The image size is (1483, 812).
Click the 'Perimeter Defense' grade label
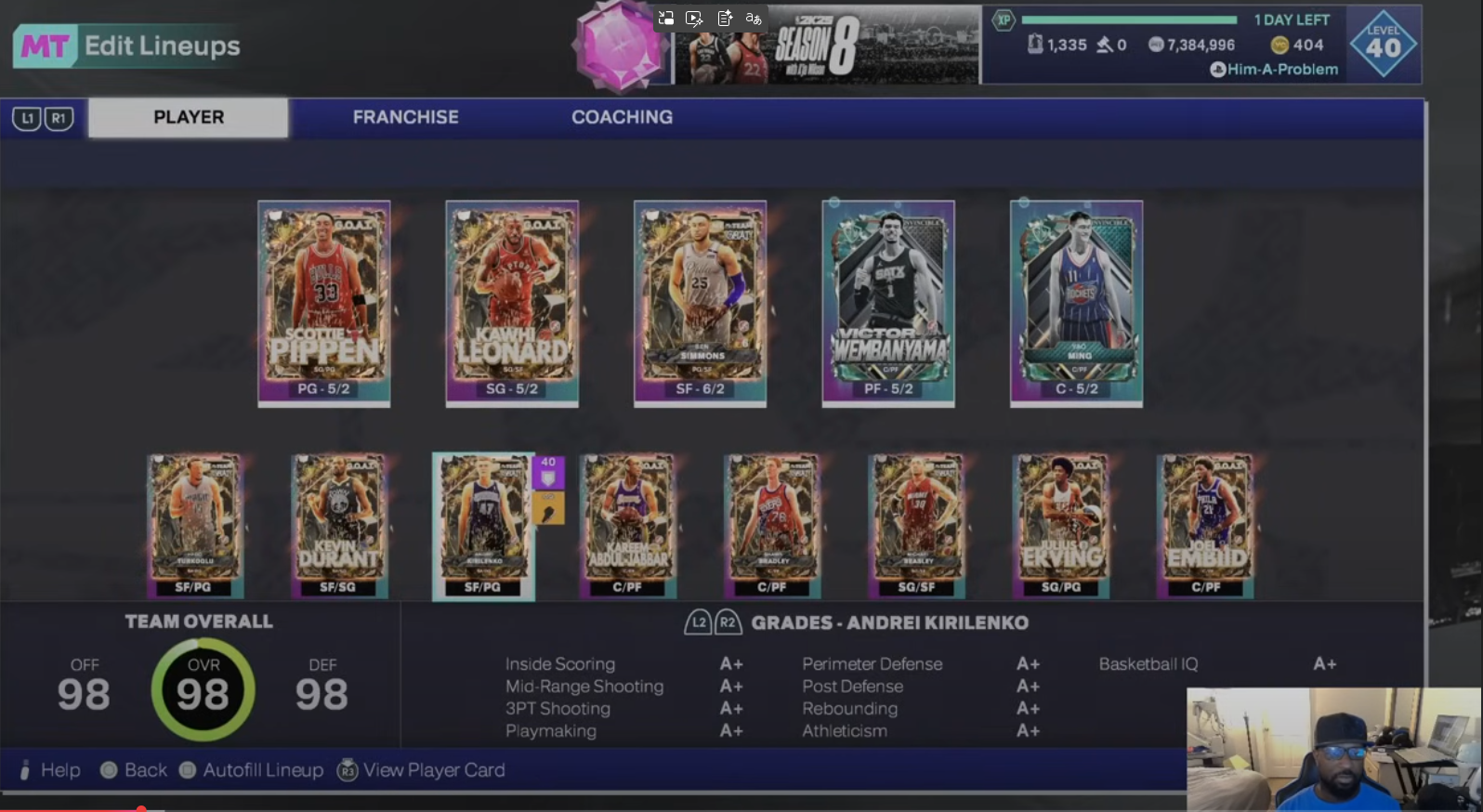pos(873,664)
